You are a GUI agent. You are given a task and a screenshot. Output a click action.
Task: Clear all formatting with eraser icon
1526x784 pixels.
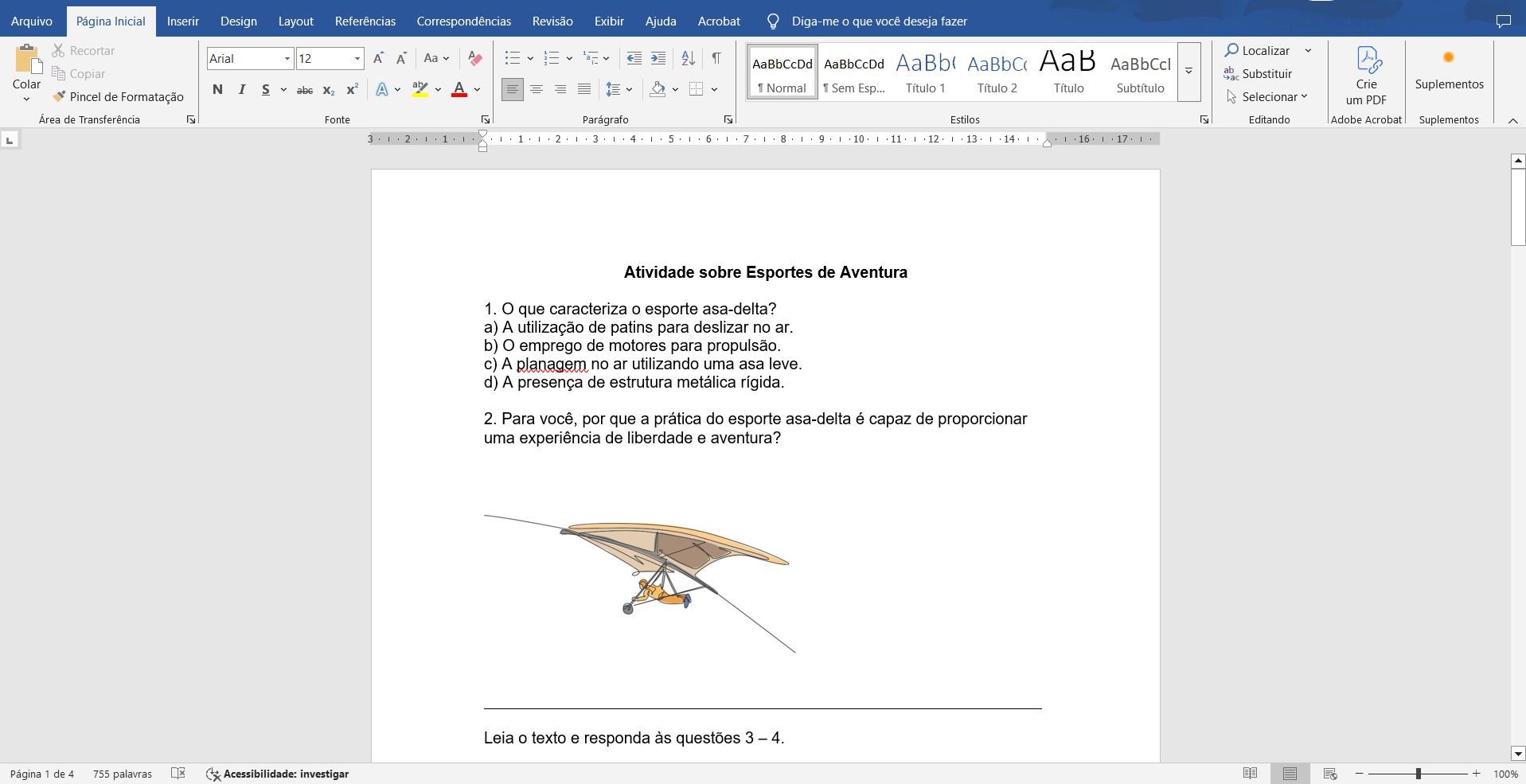[x=475, y=58]
